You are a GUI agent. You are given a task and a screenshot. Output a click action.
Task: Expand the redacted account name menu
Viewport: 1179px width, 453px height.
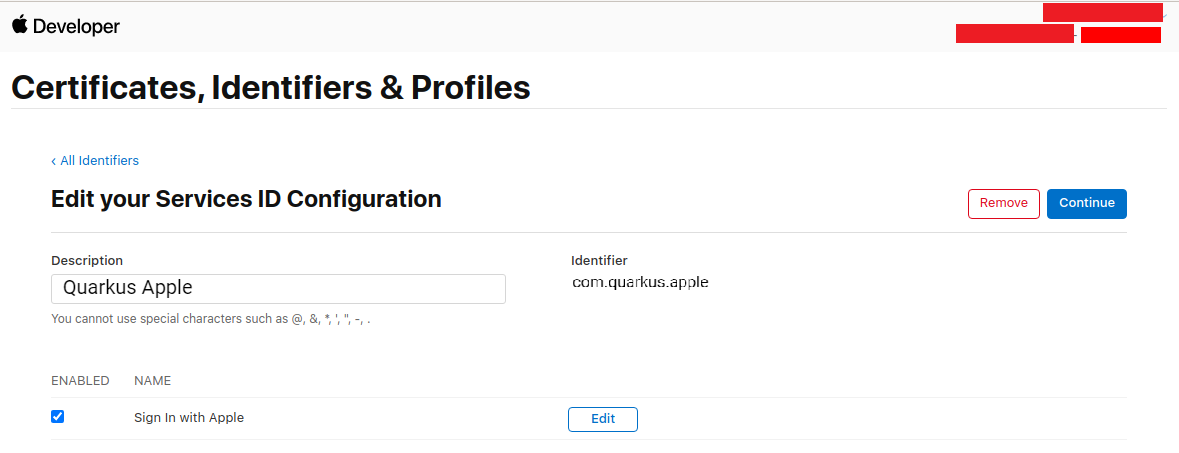(1102, 13)
